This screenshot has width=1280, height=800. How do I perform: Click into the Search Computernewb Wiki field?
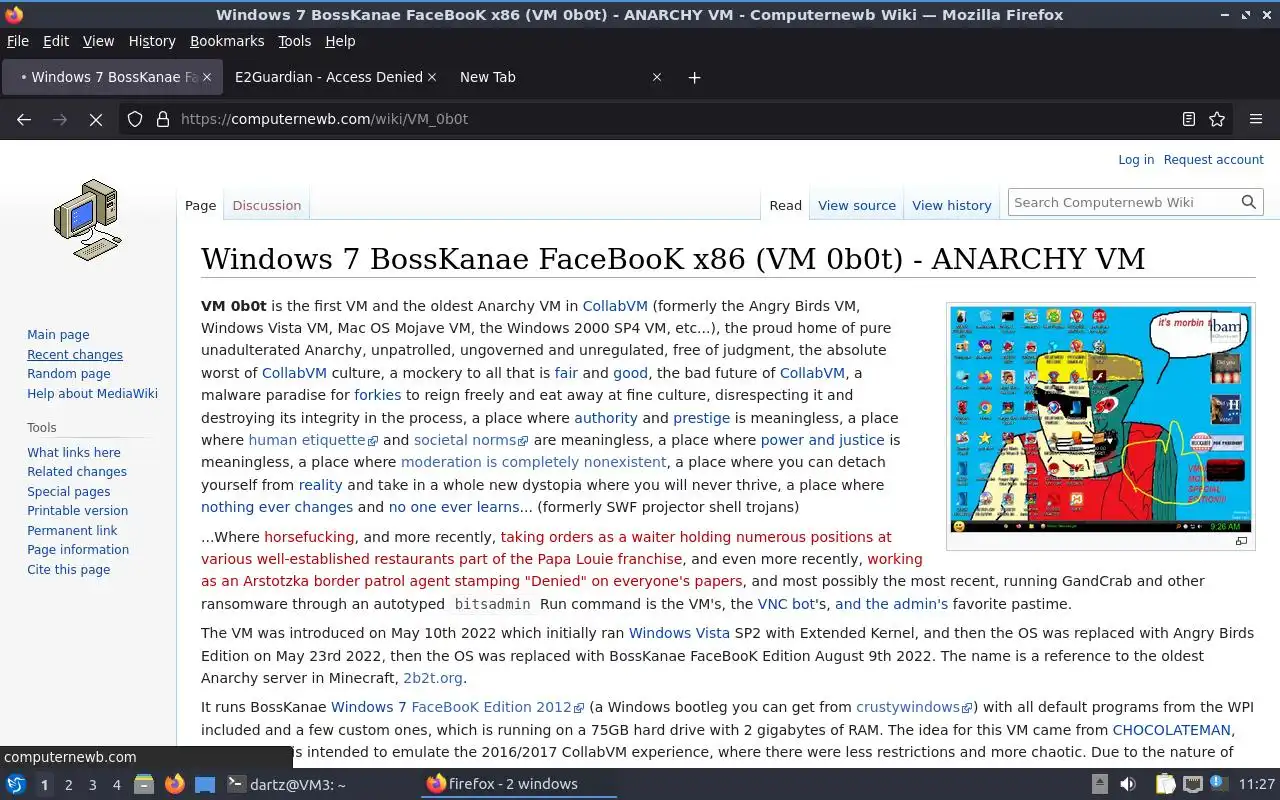[1123, 202]
